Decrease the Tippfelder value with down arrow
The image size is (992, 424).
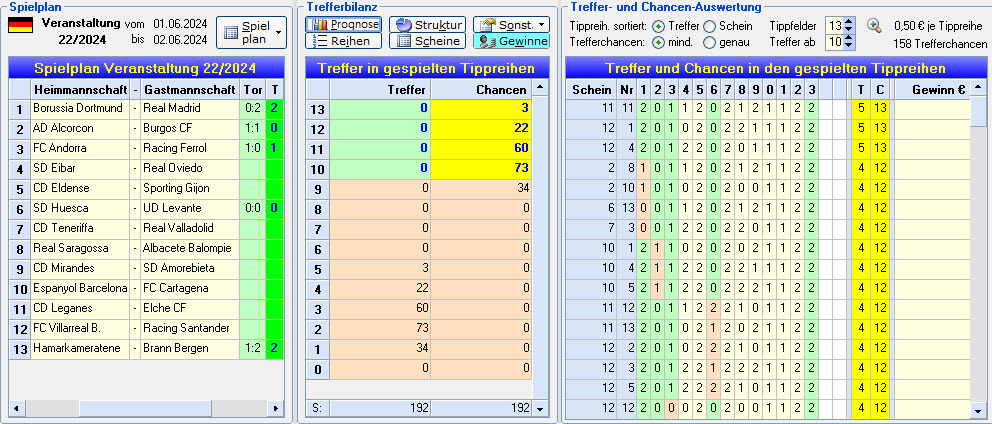tap(849, 30)
